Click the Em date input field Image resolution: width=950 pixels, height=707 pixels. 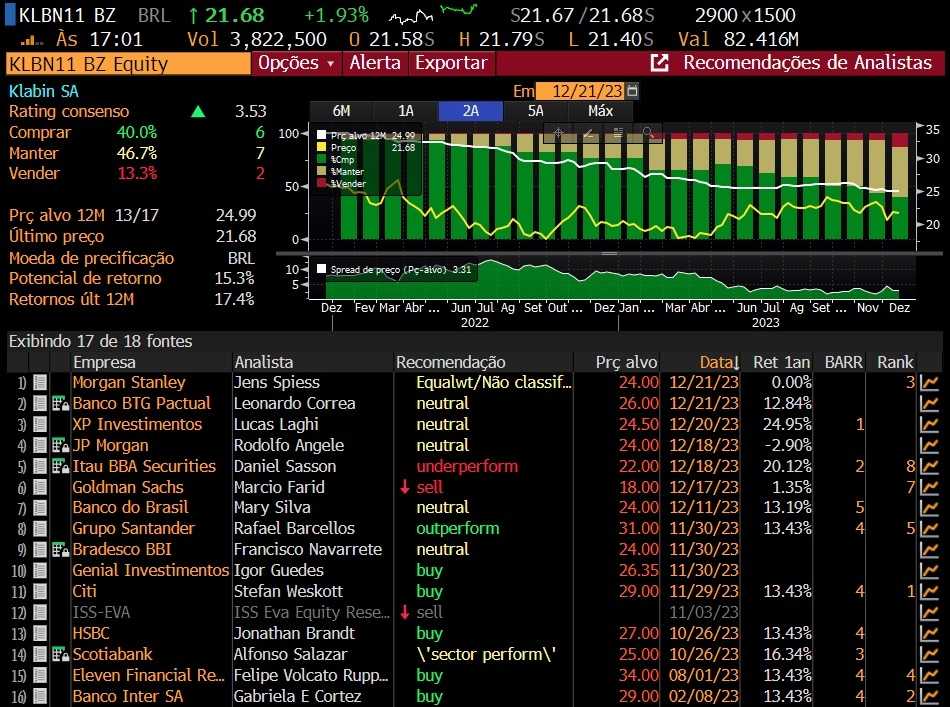click(580, 91)
